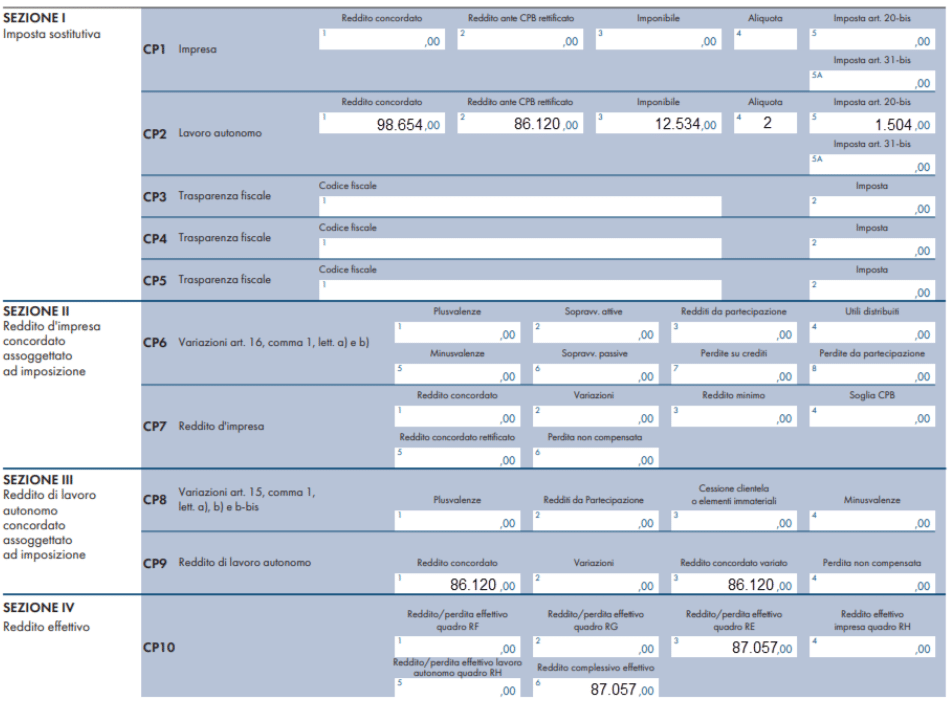Select the CP4 Trasparenza fiscale Imposta field
Viewport: 950px width, 703px height.
[x=872, y=249]
